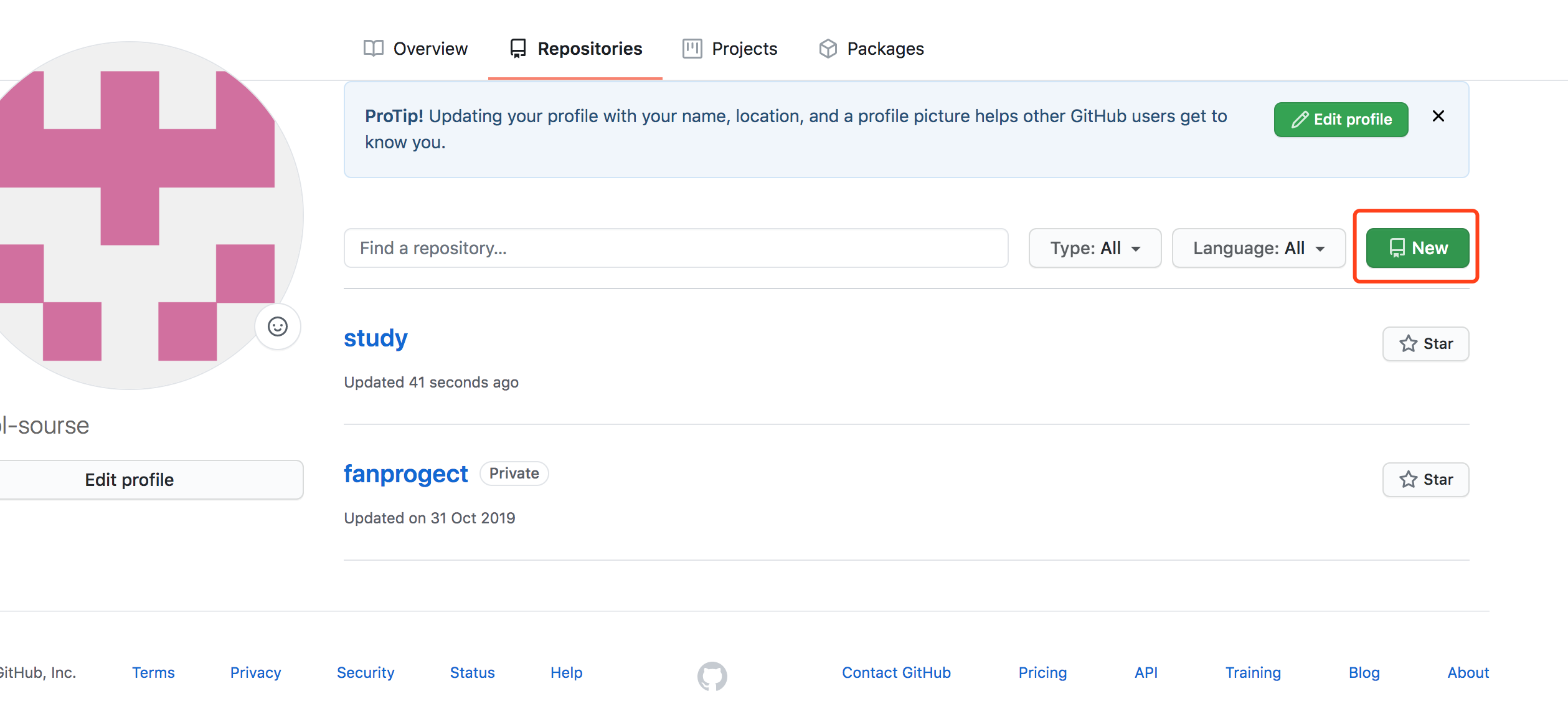Dismiss the ProTip banner with X
Viewport: 1568px width, 724px height.
[x=1438, y=117]
